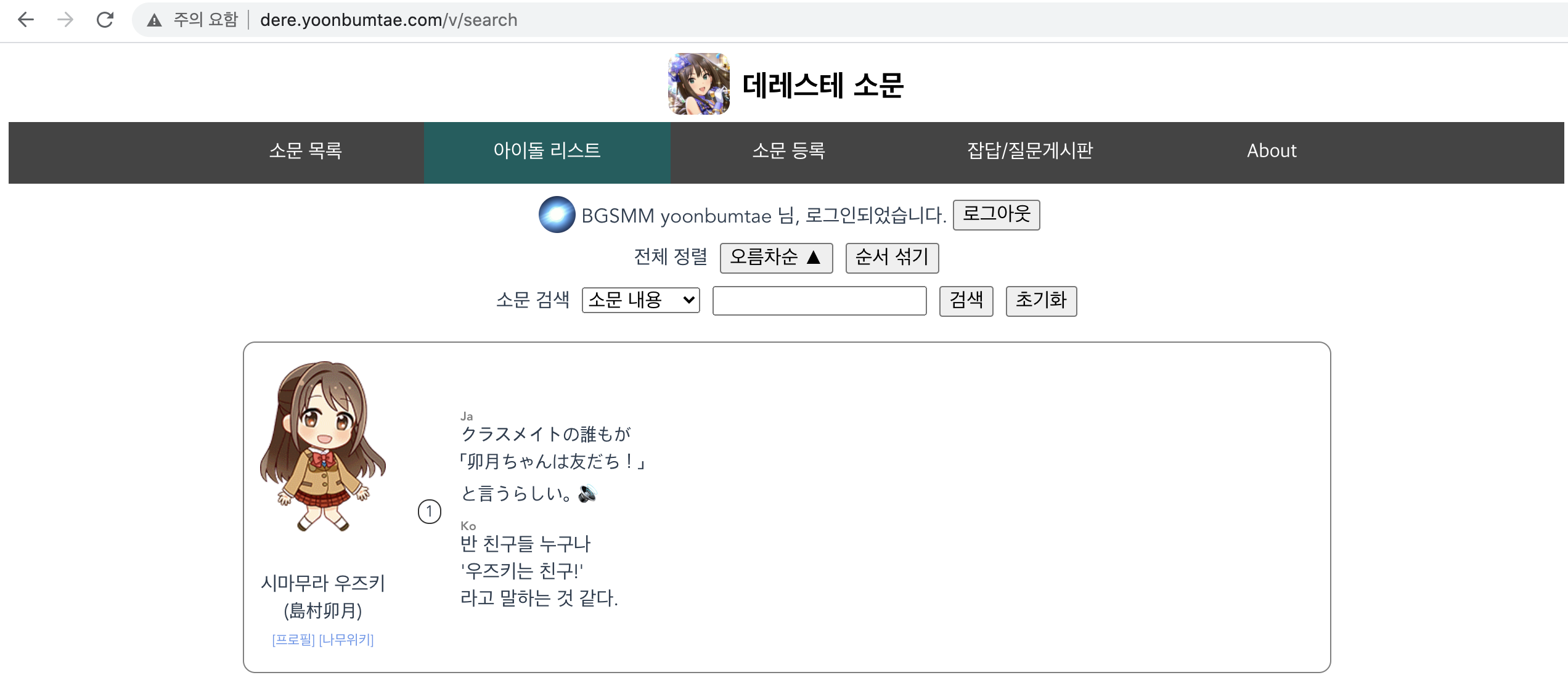Click the security warning triangle icon

(154, 20)
